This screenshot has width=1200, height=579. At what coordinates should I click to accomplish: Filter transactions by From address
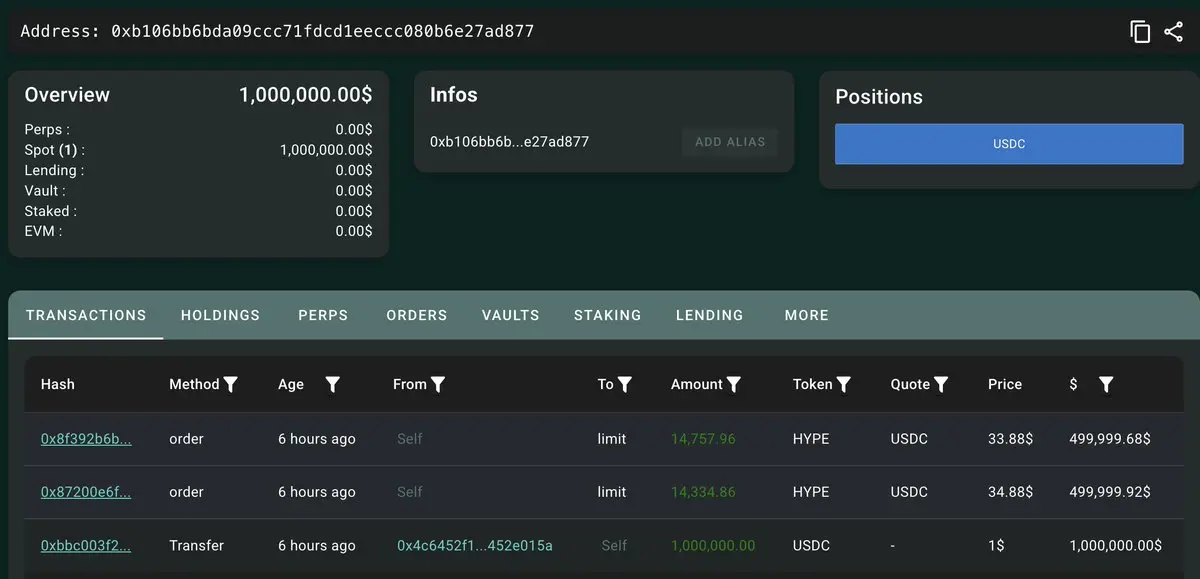pyautogui.click(x=438, y=384)
